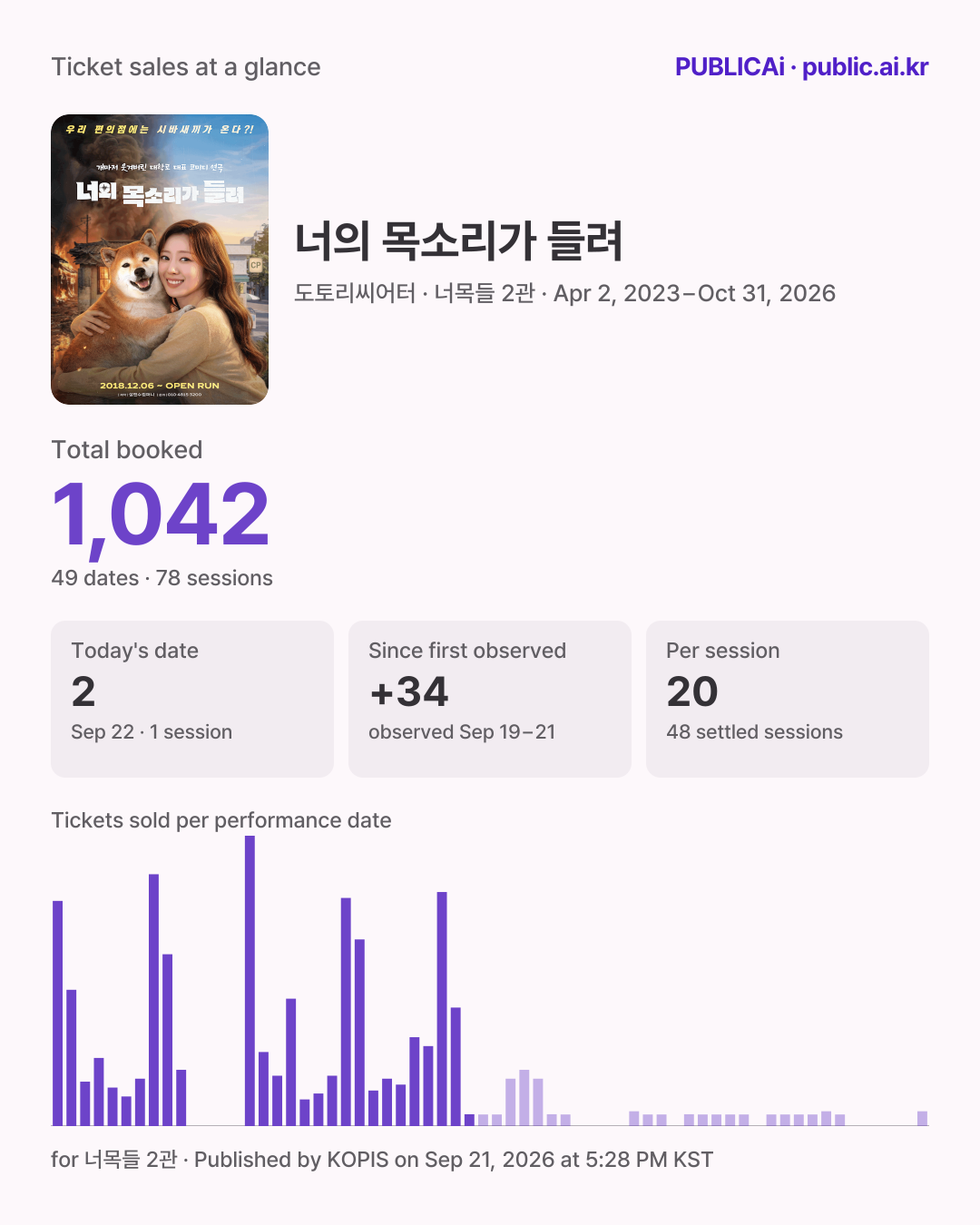Select the show title 너의 목소리가 들려
The width and height of the screenshot is (980, 1225).
458,241
